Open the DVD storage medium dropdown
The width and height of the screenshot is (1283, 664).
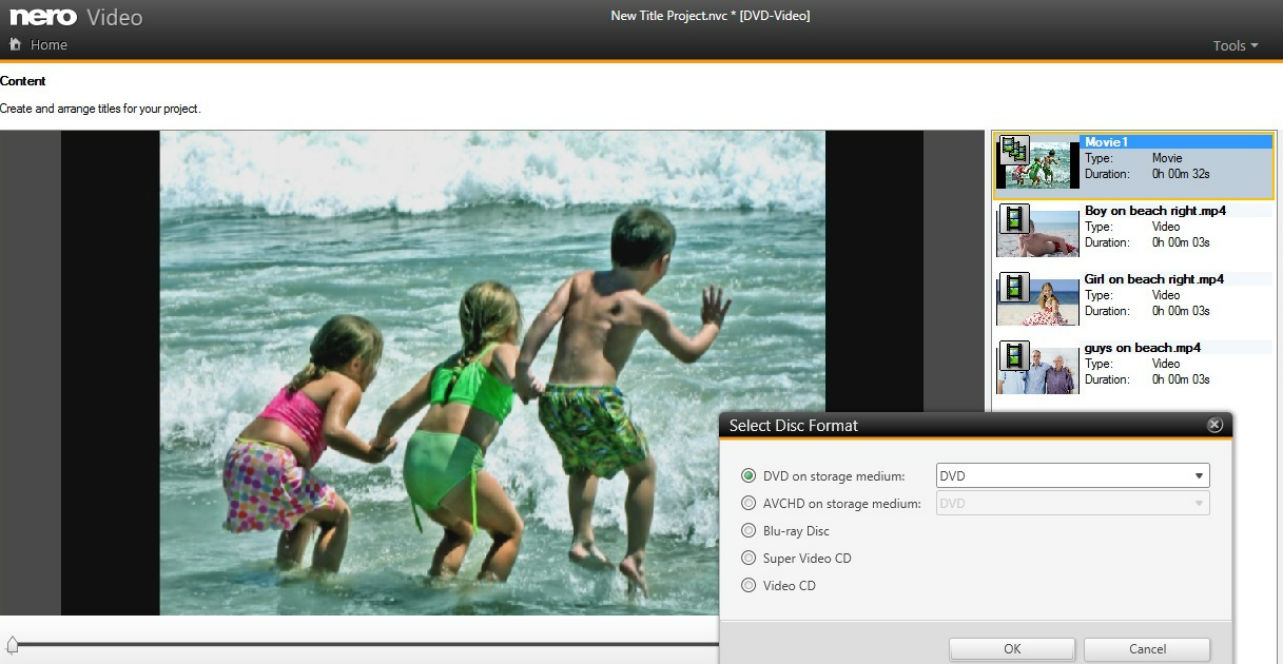[x=1072, y=476]
